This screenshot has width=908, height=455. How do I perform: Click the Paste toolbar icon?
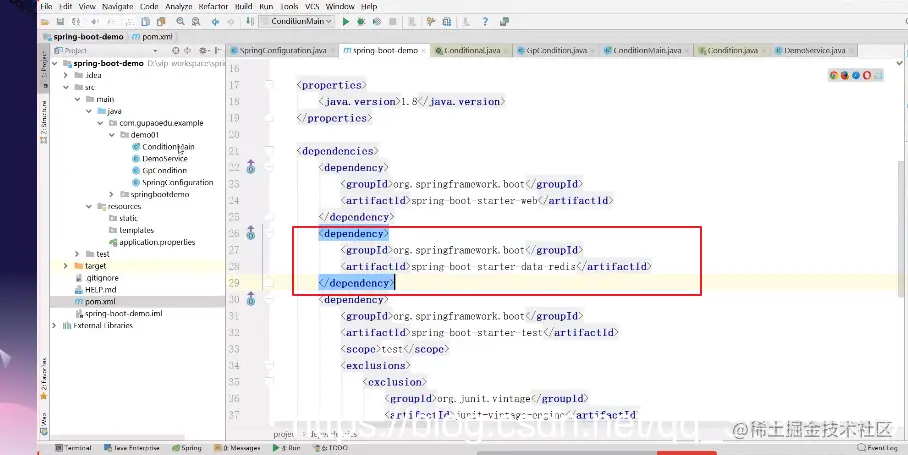161,21
